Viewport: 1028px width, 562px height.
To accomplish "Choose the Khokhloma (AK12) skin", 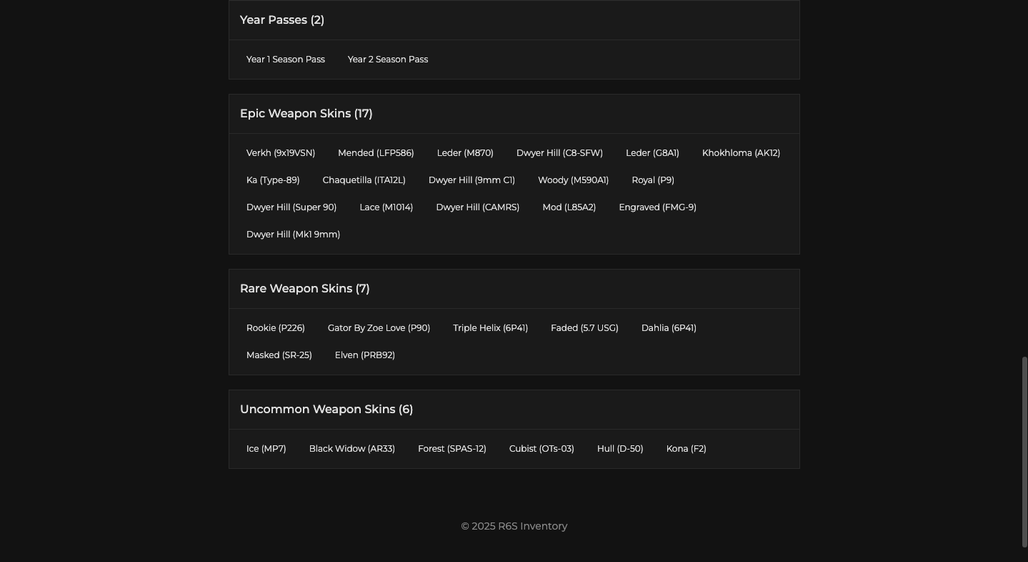I will click(741, 153).
